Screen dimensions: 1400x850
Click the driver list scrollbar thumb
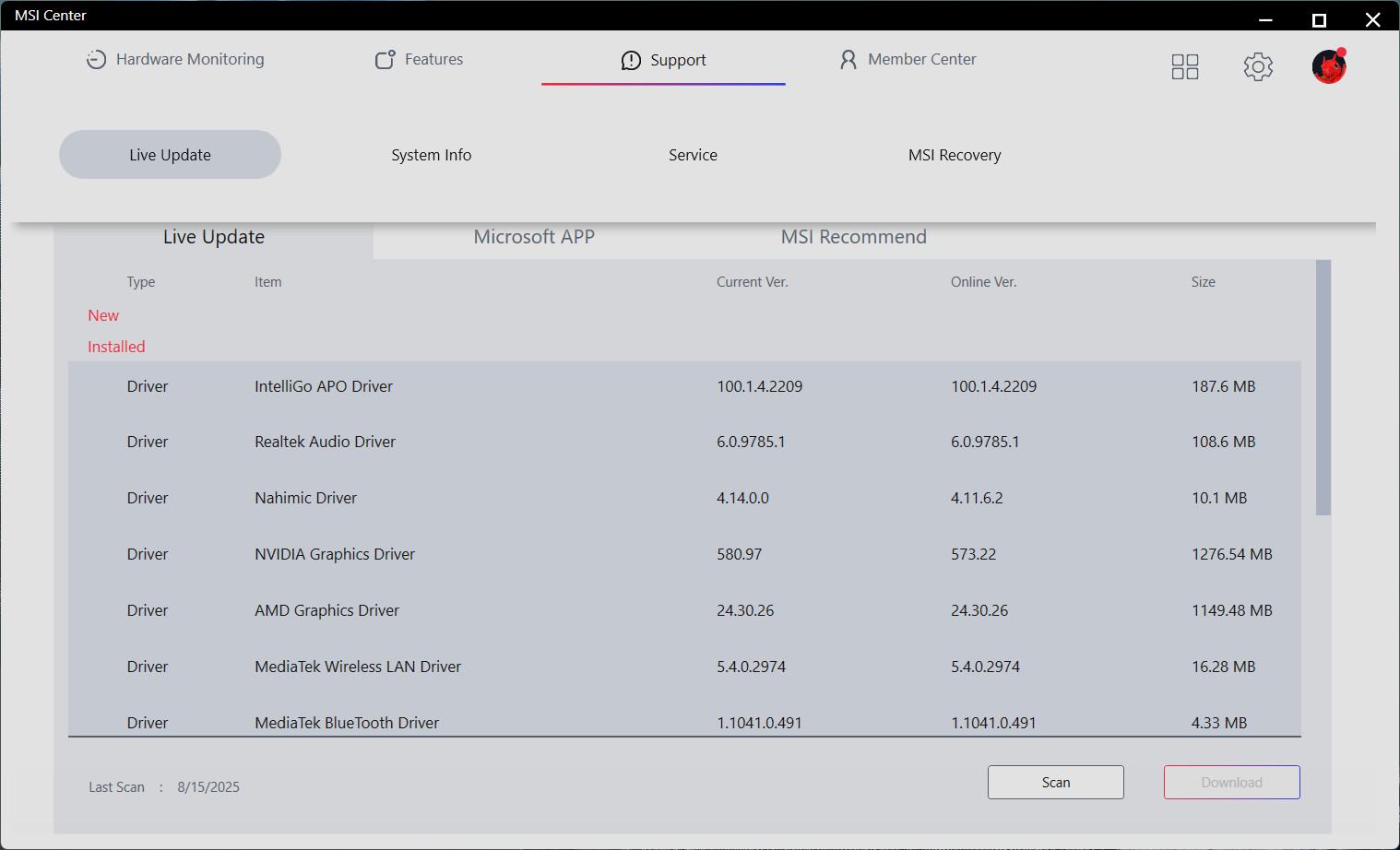1323,387
